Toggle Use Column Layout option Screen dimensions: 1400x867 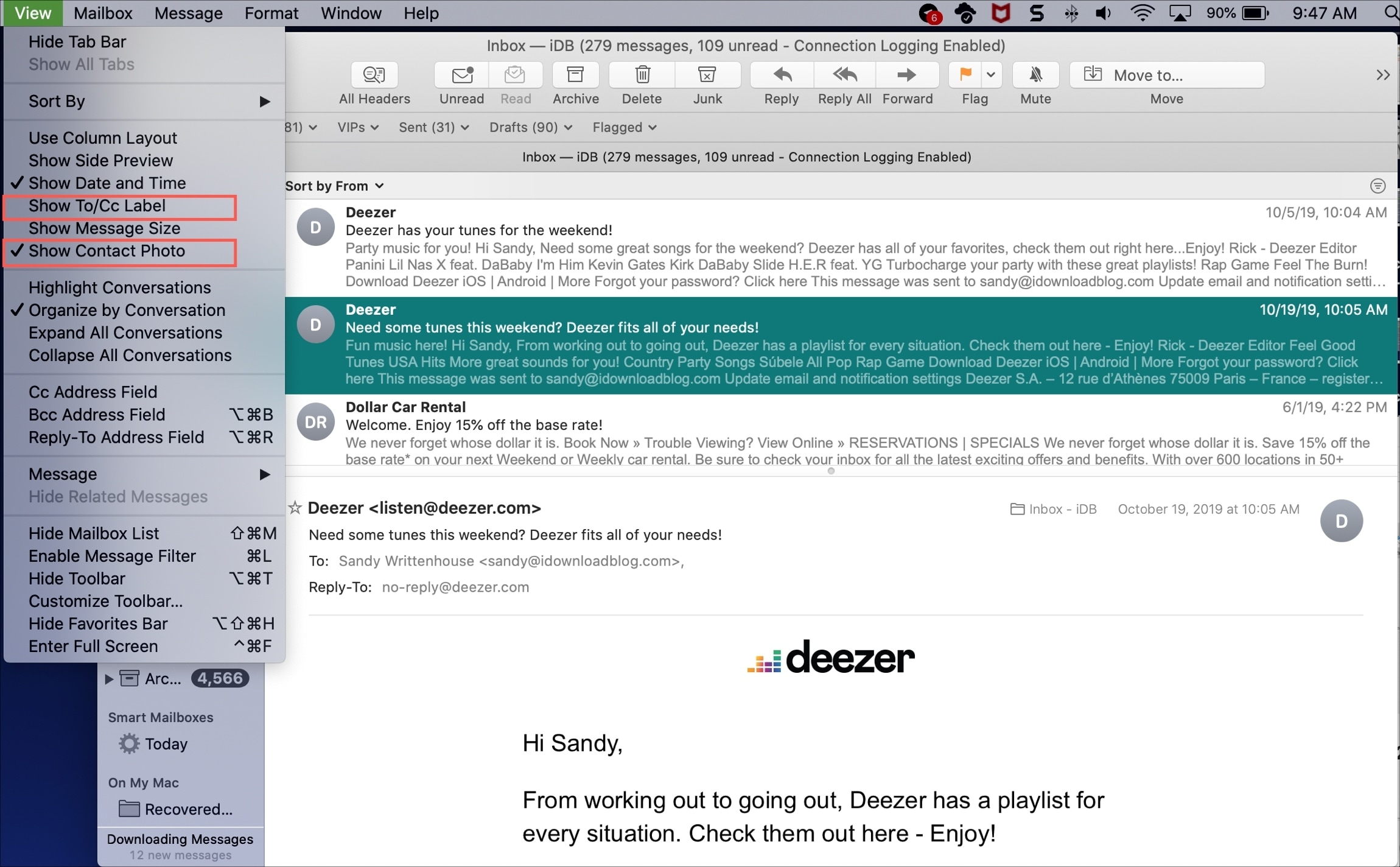[144, 138]
